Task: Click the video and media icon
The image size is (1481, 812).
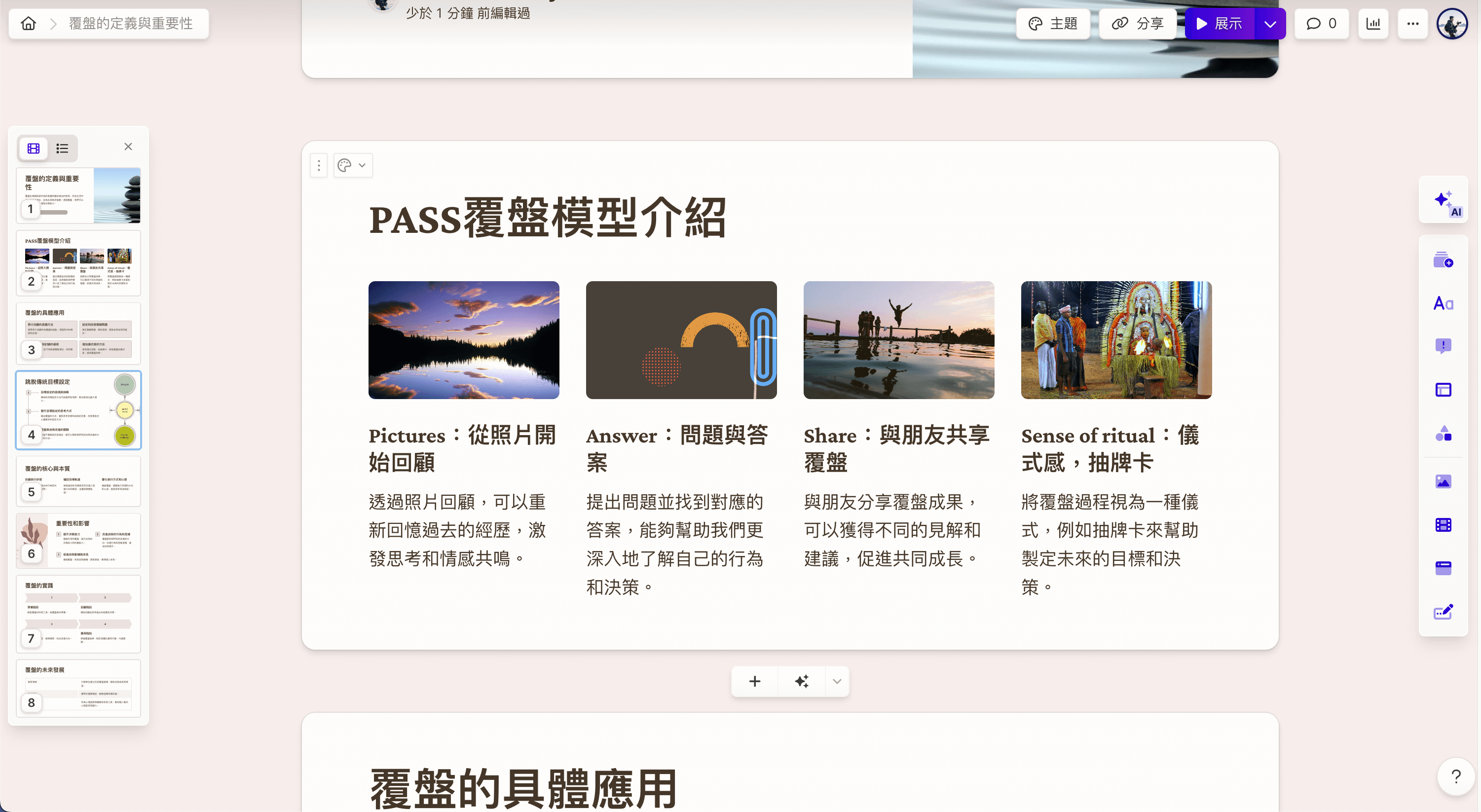Action: click(1444, 525)
